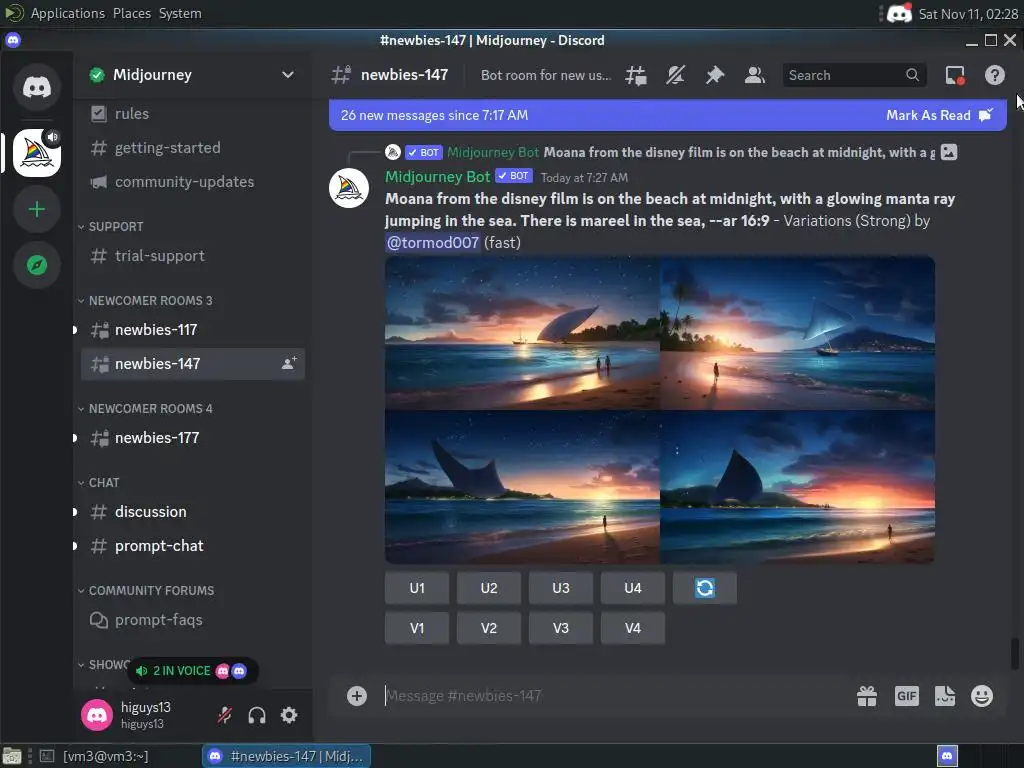Open the Applications menu

pyautogui.click(x=67, y=13)
